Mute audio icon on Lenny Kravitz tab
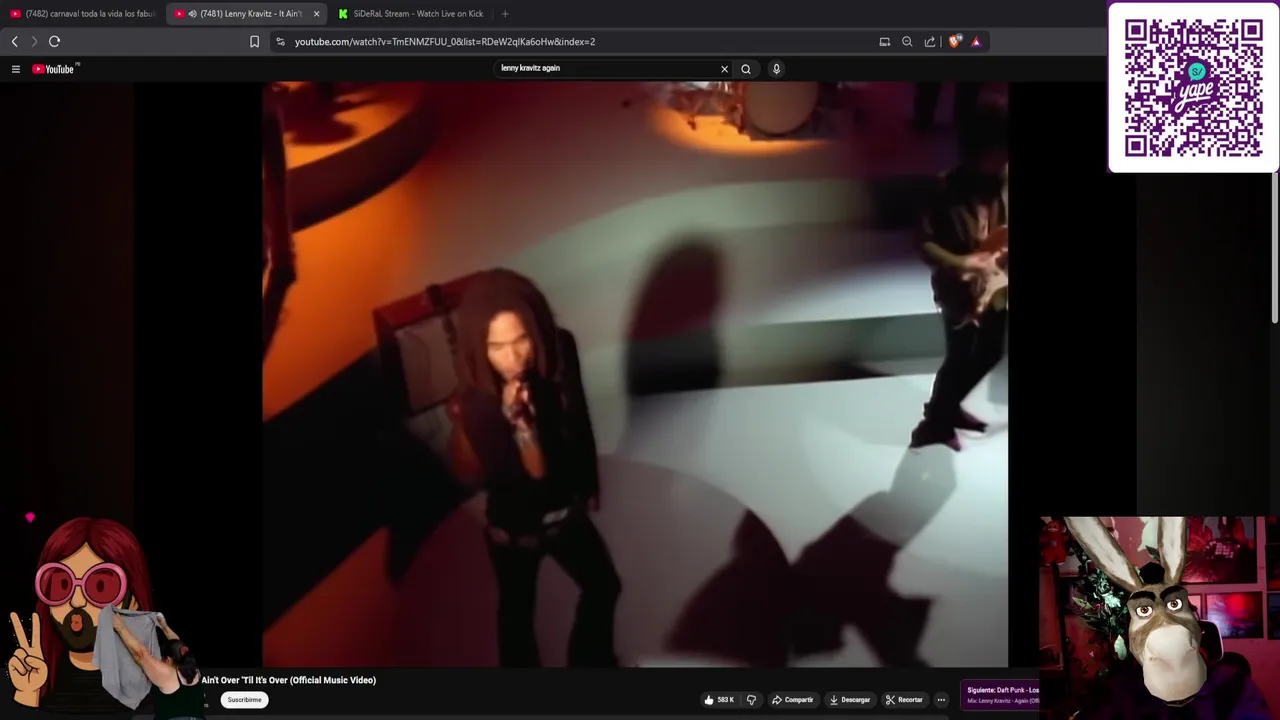The height and width of the screenshot is (720, 1280). tap(192, 14)
